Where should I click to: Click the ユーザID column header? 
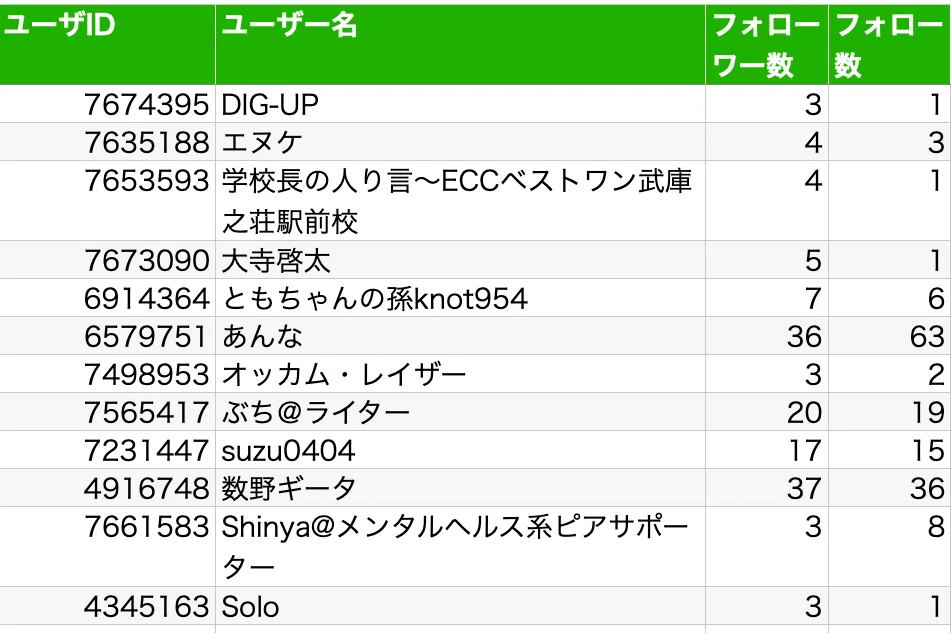pos(107,44)
